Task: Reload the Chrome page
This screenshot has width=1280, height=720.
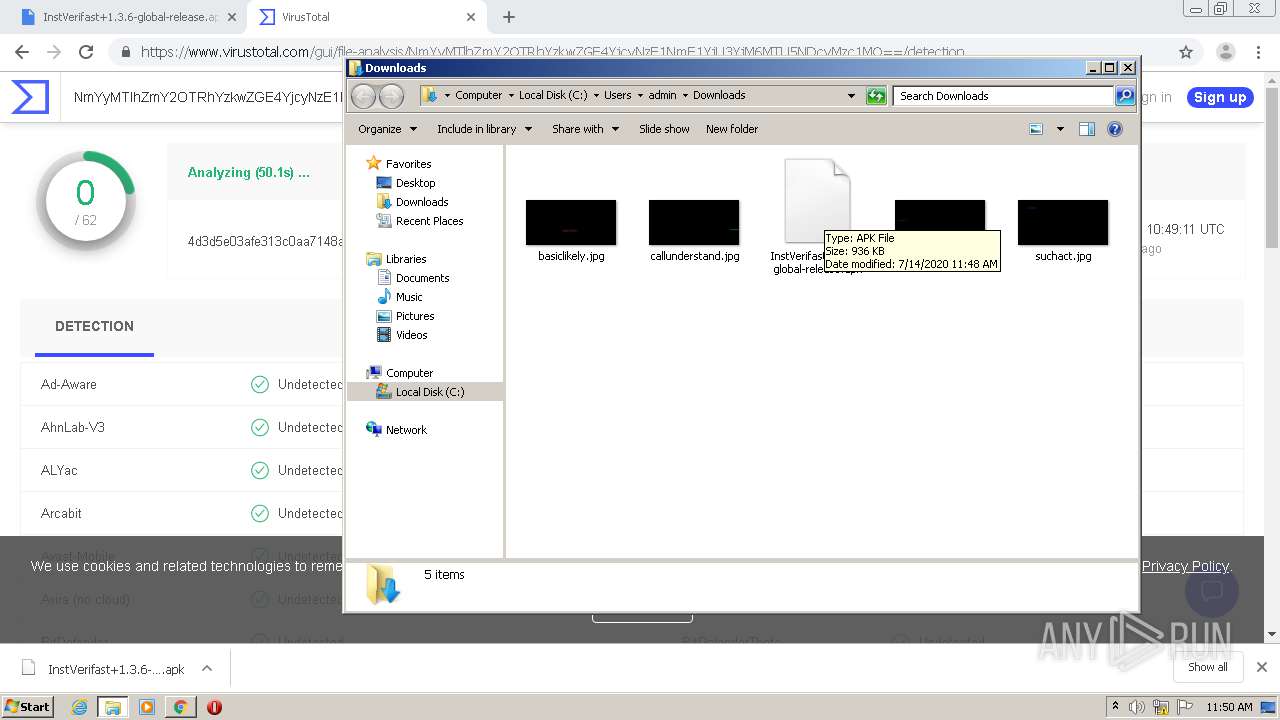Action: pyautogui.click(x=86, y=52)
